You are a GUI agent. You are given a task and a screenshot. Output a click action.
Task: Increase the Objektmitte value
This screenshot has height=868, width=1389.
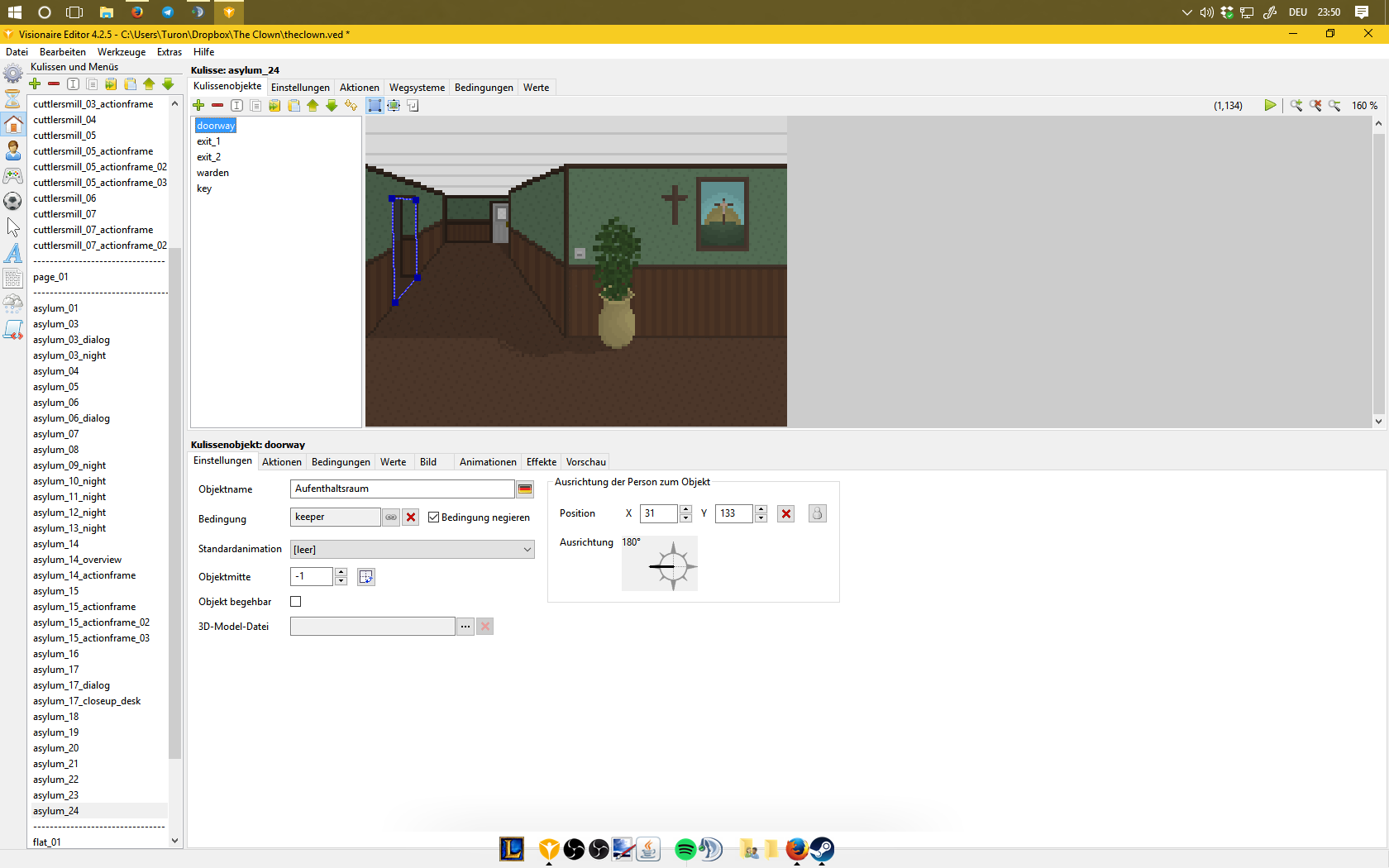(x=341, y=572)
